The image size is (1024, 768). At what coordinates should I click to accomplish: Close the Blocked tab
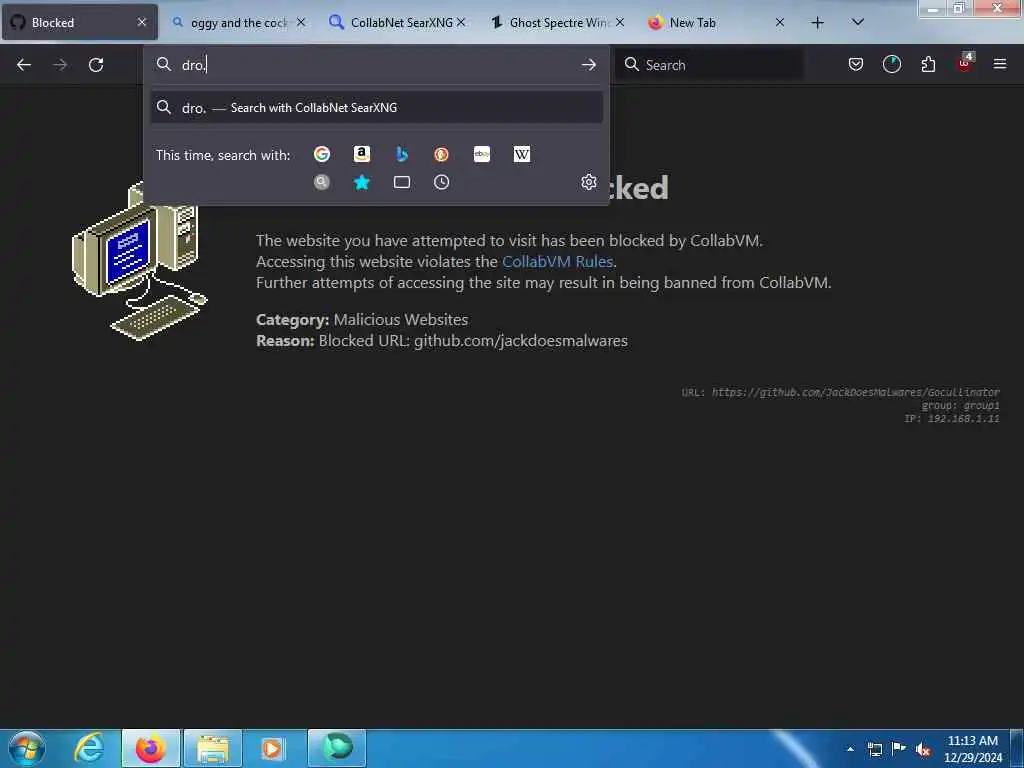tap(142, 22)
